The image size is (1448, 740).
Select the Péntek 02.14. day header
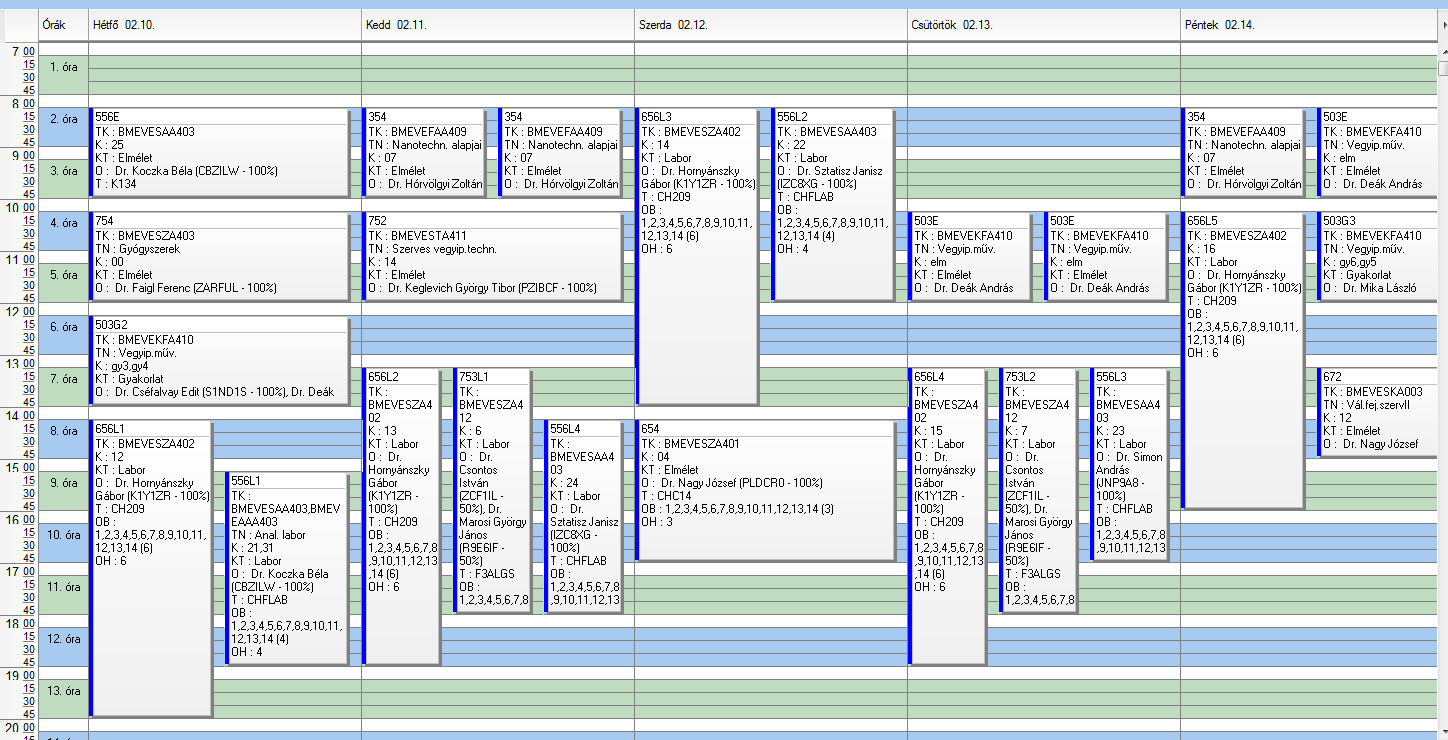tap(1309, 24)
